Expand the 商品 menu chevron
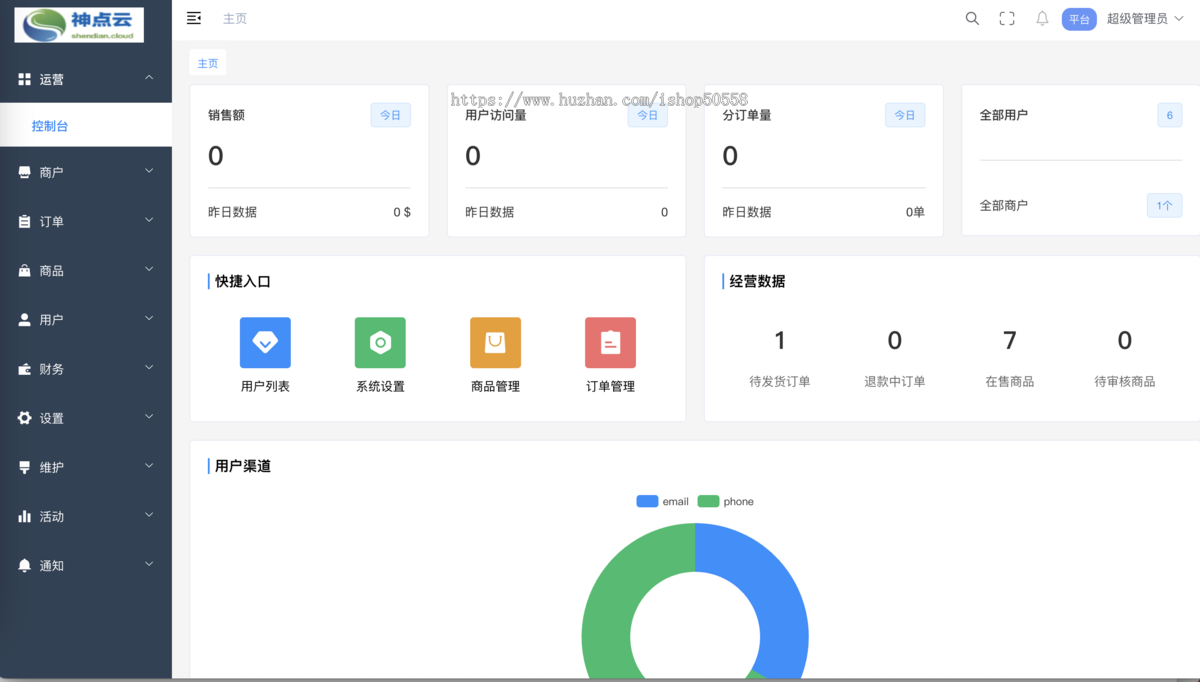1200x682 pixels. 149,269
